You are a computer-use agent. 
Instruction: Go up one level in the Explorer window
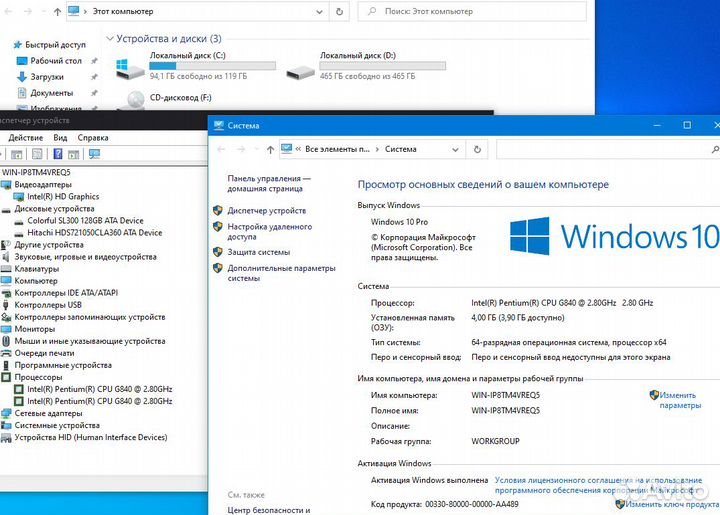(57, 12)
